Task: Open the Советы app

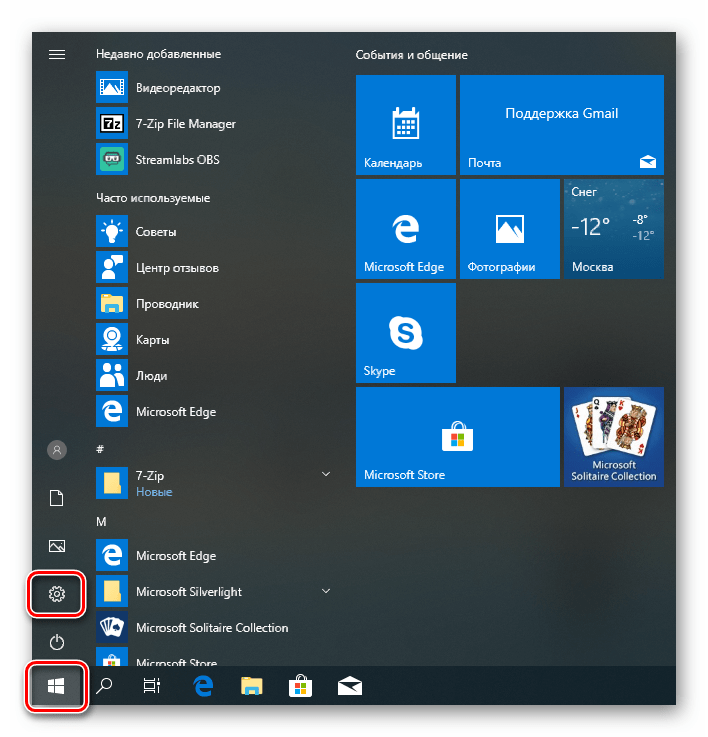Action: click(216, 231)
